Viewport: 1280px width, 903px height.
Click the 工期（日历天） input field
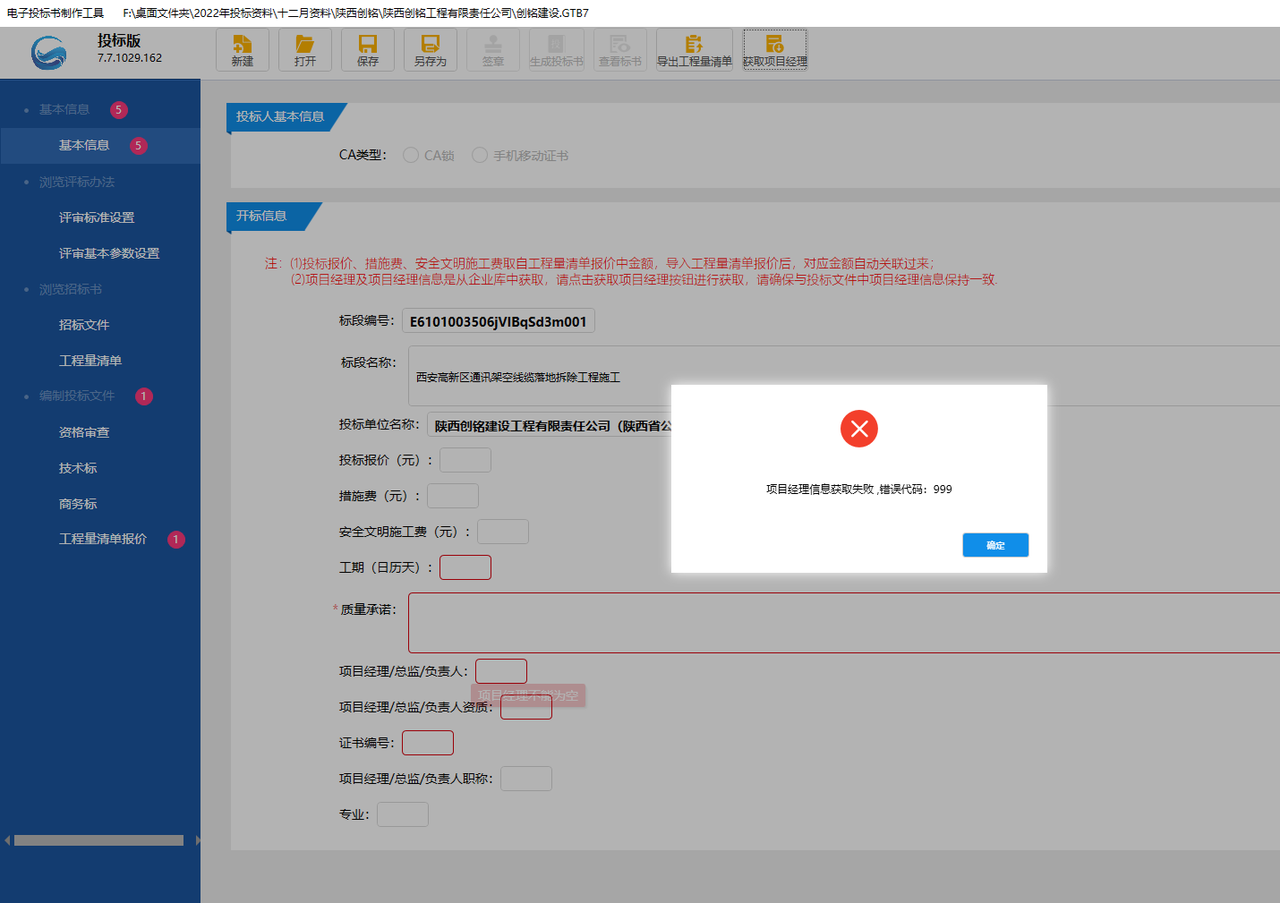point(465,567)
